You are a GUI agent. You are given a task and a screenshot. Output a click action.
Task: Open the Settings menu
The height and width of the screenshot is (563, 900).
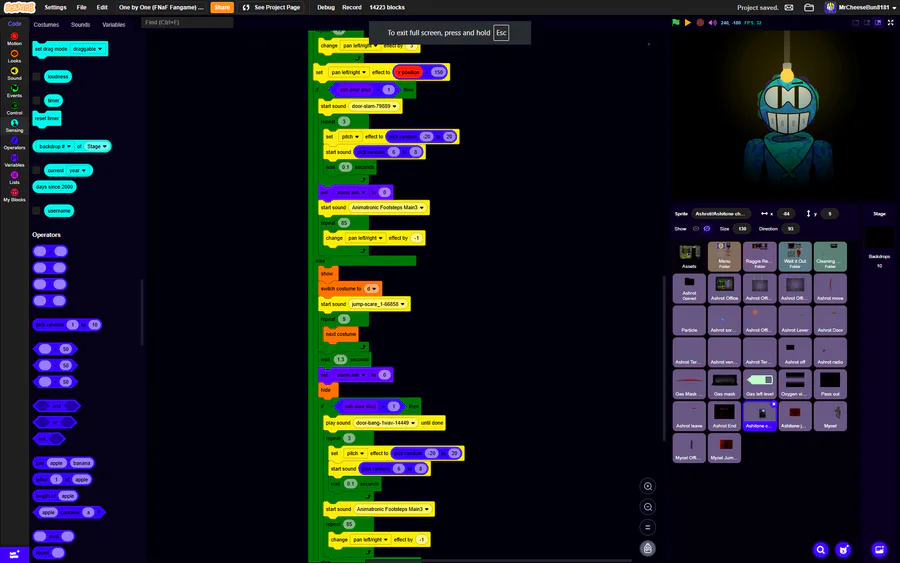(55, 7)
